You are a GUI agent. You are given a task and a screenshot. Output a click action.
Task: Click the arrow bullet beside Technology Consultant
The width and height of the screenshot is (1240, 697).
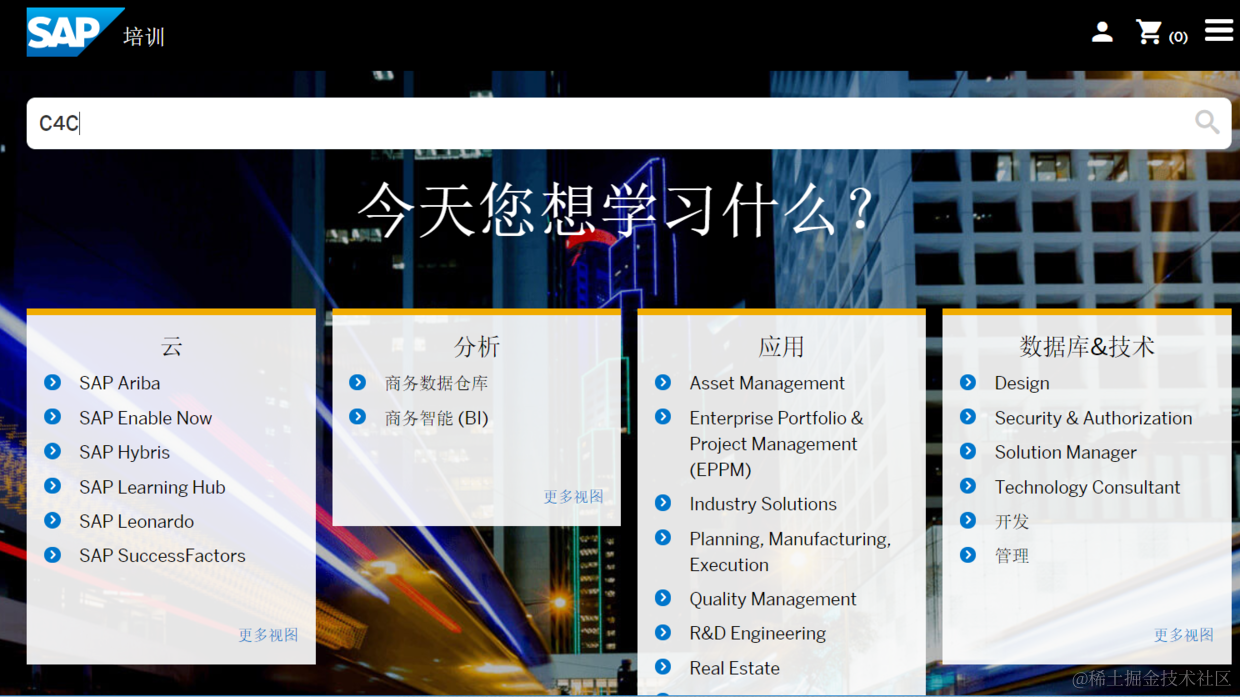(968, 486)
